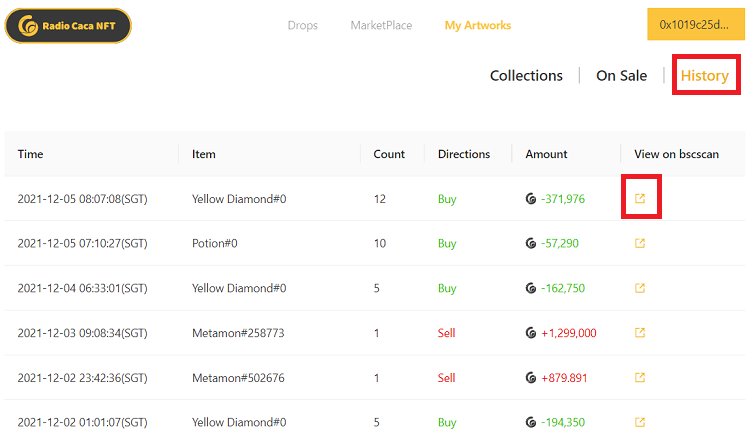Open the MarketPlace page
The image size is (755, 440).
(381, 25)
